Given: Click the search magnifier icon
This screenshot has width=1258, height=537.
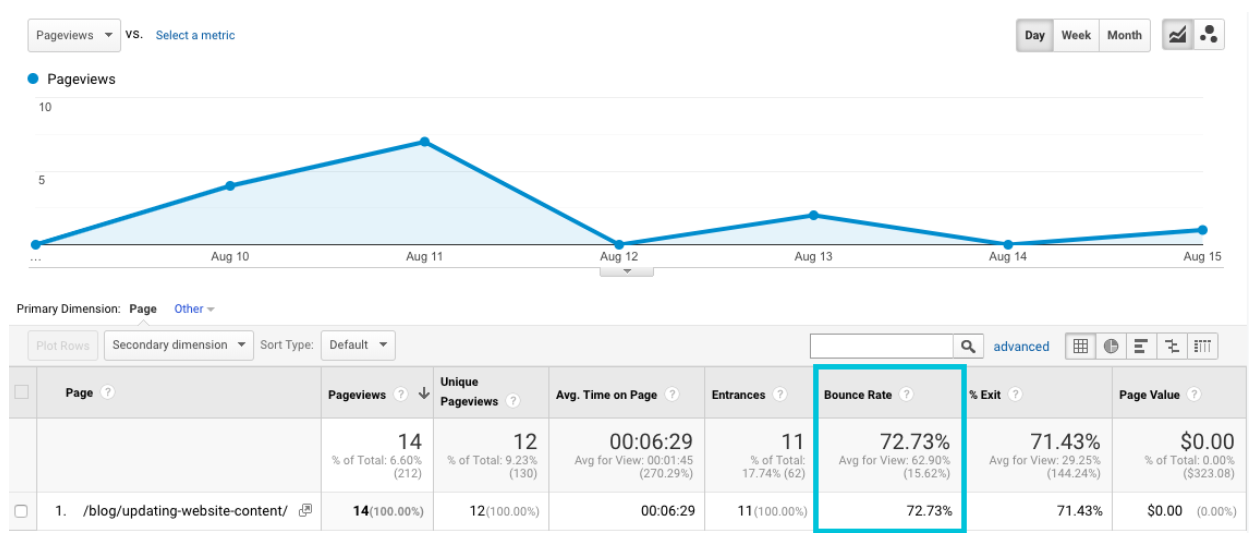Looking at the screenshot, I should pos(968,346).
